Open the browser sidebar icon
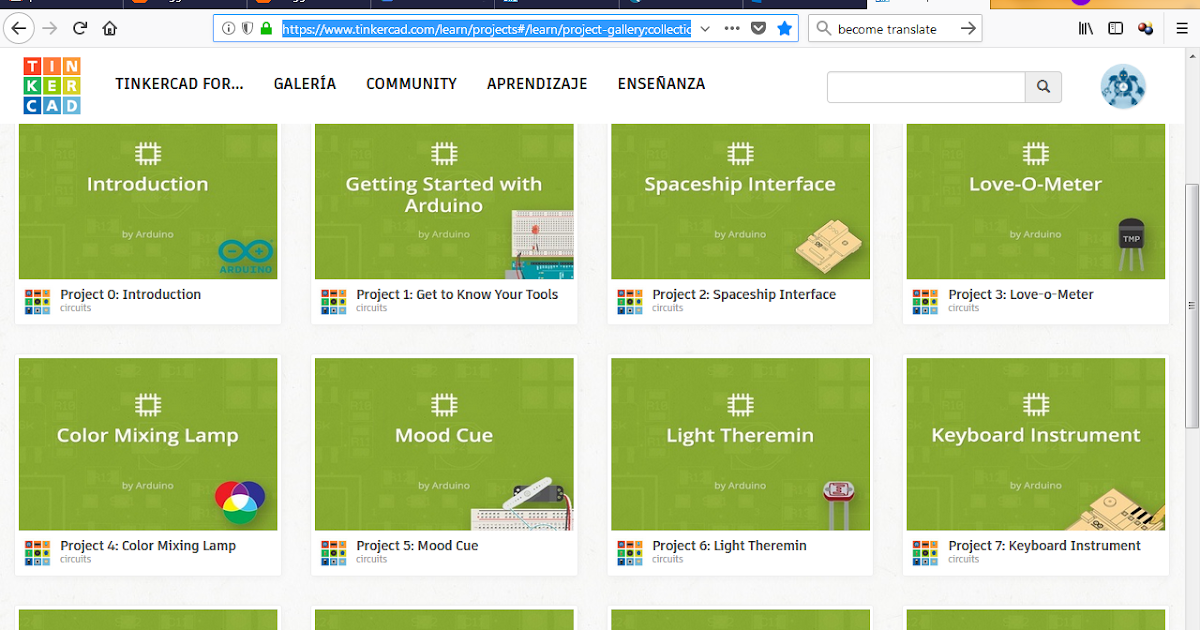Viewport: 1200px width, 630px height. tap(1114, 28)
